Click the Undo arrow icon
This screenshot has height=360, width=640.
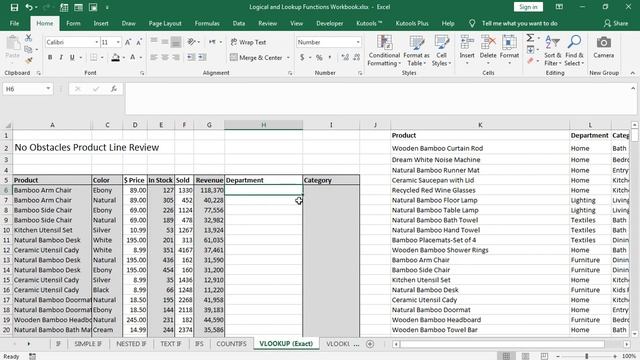coord(29,7)
